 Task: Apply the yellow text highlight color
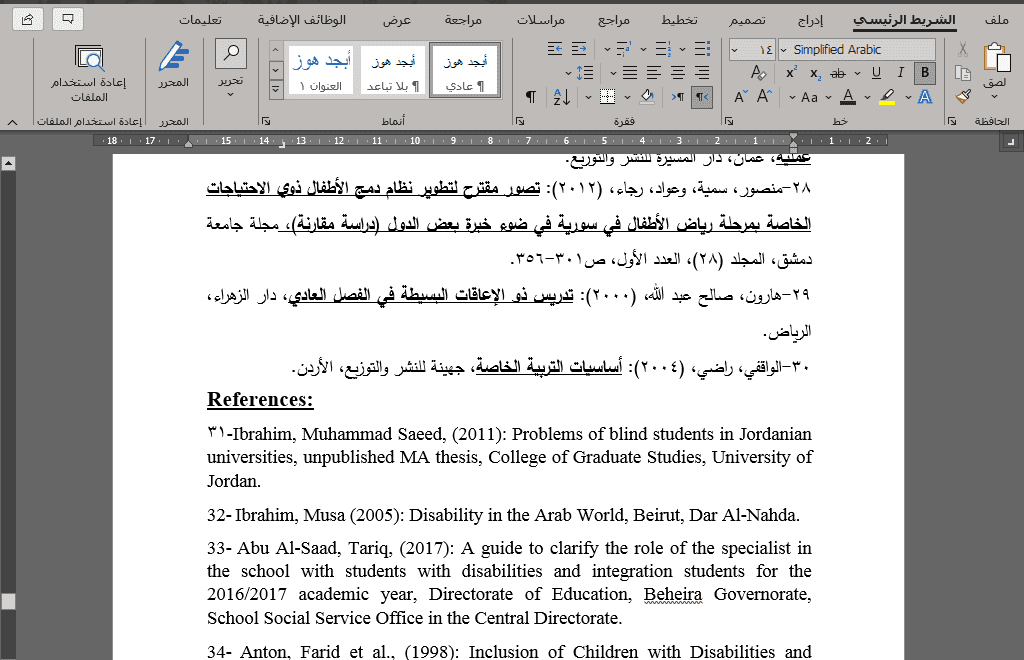click(x=886, y=97)
